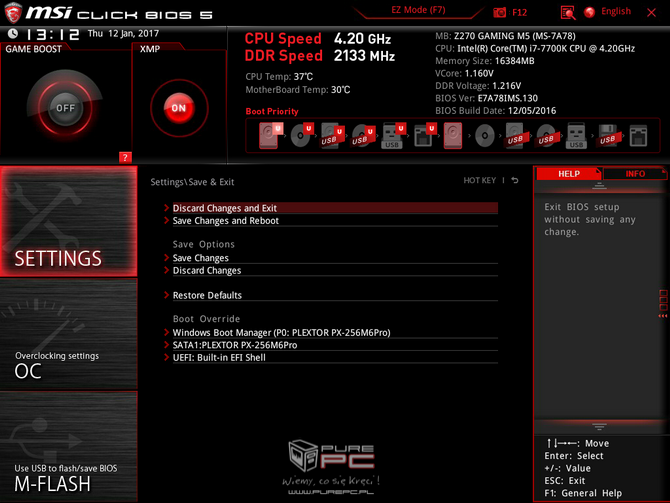Toggle the XMP button currently ON
The height and width of the screenshot is (503, 670).
(179, 108)
